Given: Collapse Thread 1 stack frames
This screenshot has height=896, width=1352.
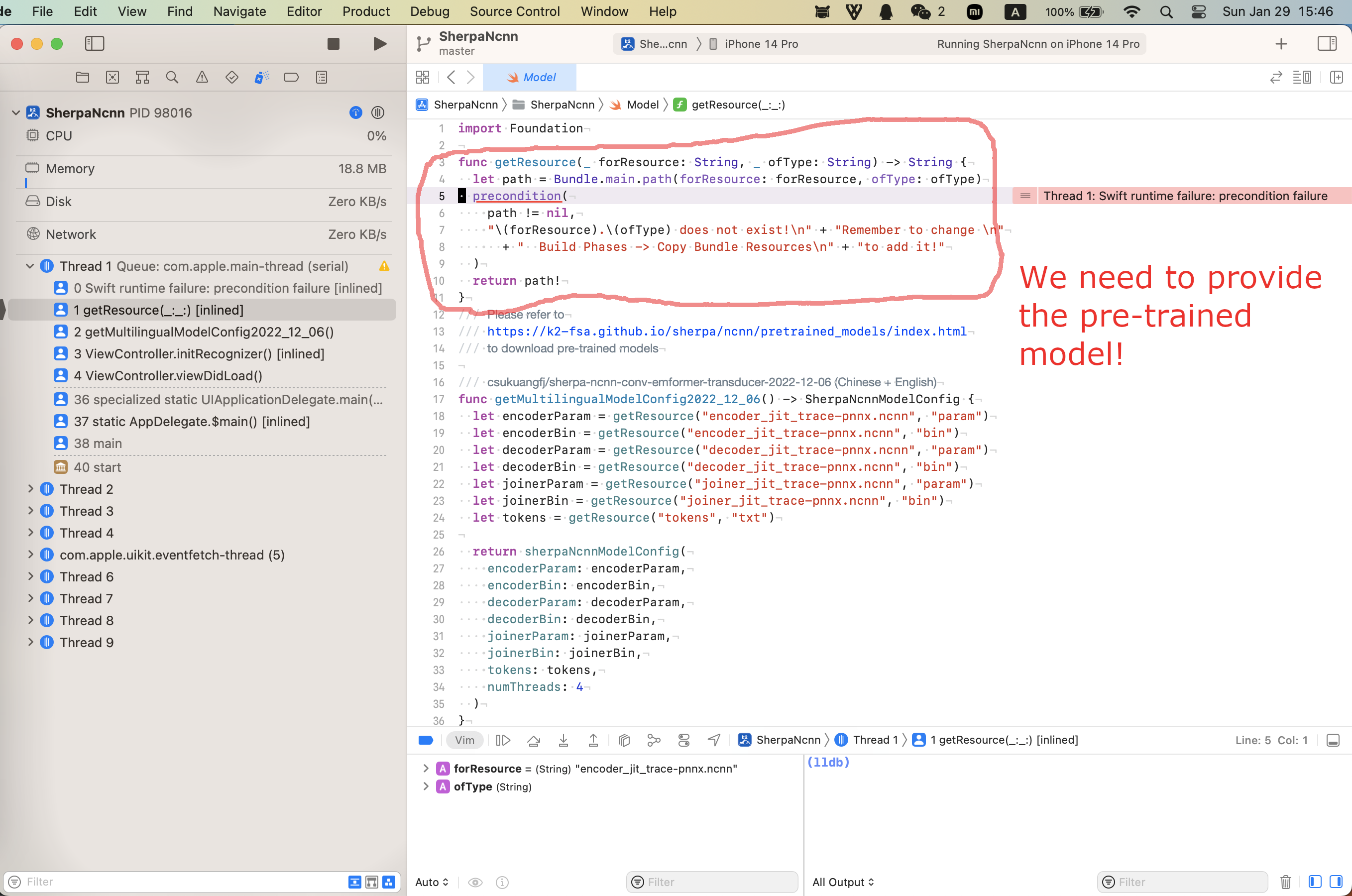Looking at the screenshot, I should click(30, 266).
